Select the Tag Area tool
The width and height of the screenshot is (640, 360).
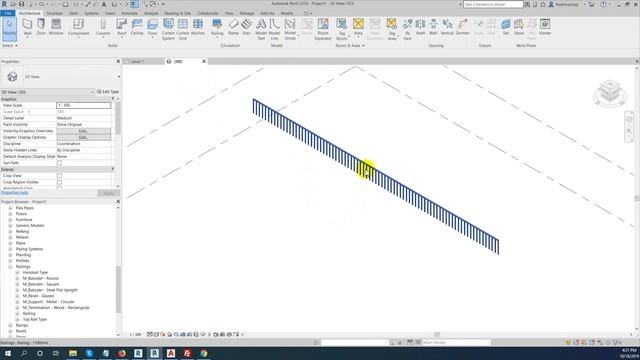[392, 29]
